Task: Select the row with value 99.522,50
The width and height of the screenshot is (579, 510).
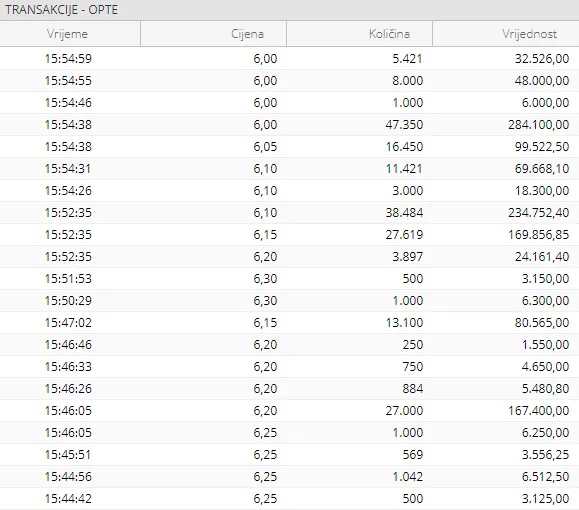Action: (x=290, y=147)
